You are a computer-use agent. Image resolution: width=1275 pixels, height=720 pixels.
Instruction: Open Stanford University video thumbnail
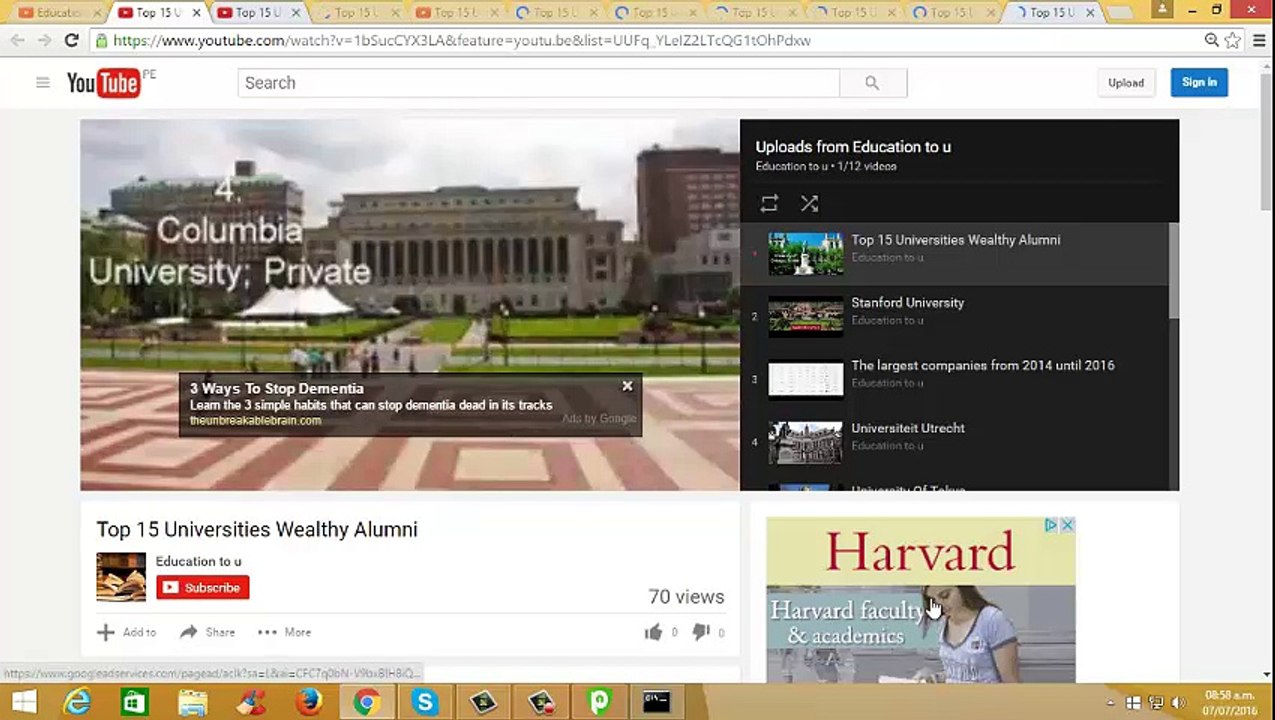click(805, 317)
